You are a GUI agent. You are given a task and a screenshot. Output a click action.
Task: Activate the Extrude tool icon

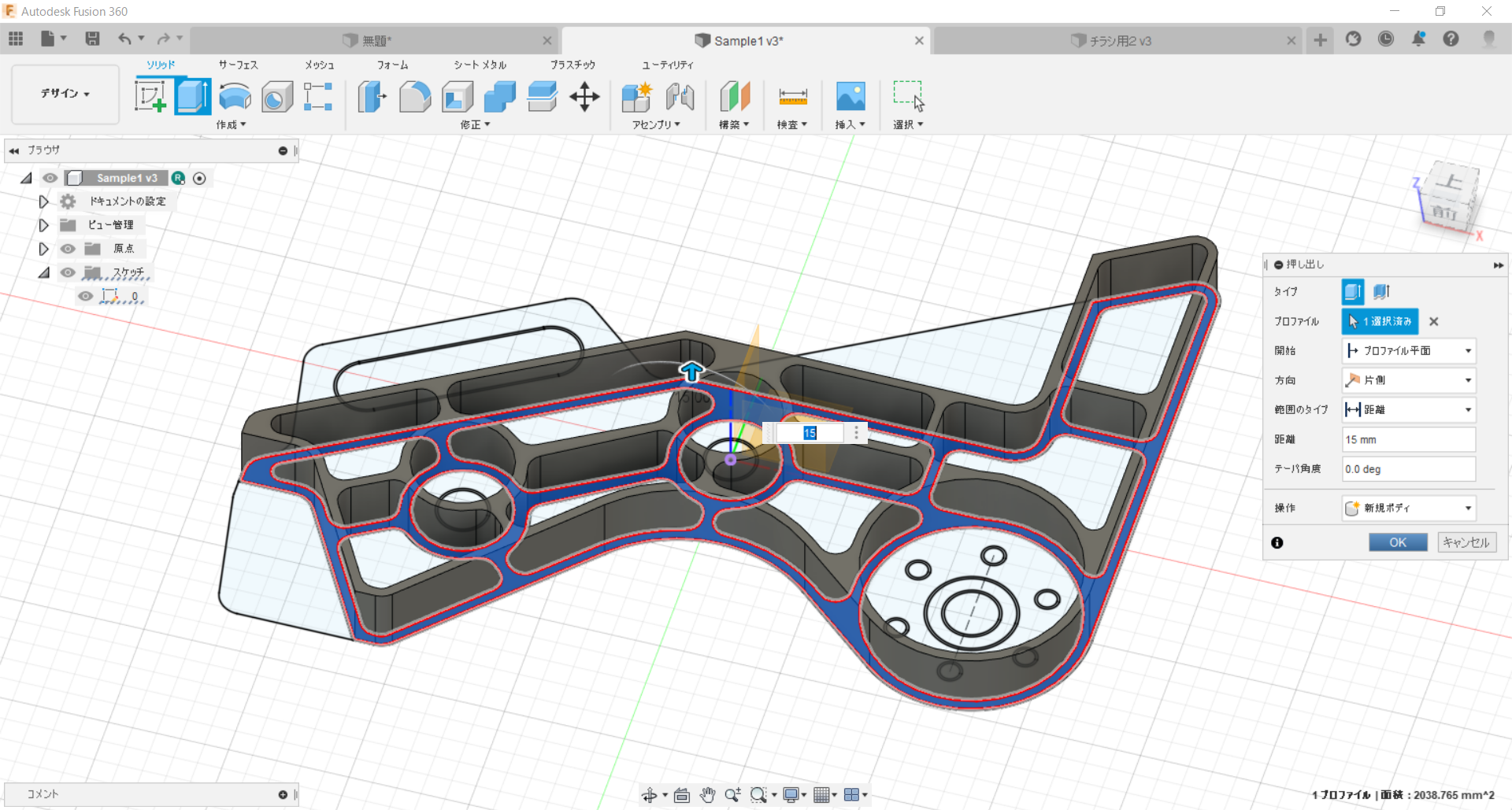pos(193,97)
